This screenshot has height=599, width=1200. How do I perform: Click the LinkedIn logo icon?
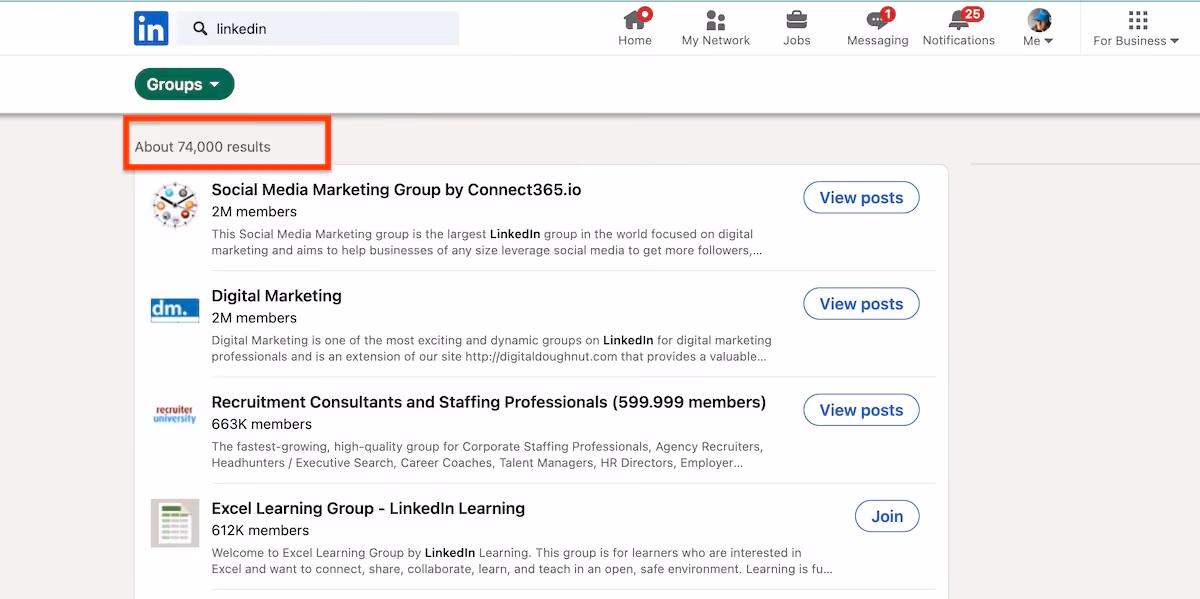click(151, 28)
